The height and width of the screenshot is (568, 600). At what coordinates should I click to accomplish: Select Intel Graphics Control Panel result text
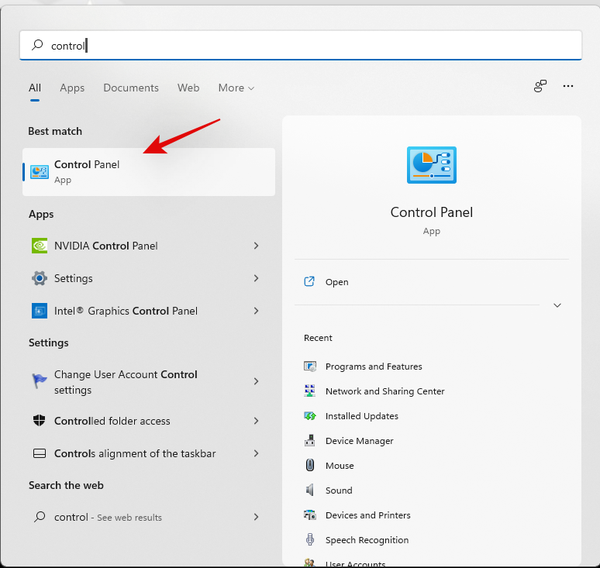click(x=126, y=311)
